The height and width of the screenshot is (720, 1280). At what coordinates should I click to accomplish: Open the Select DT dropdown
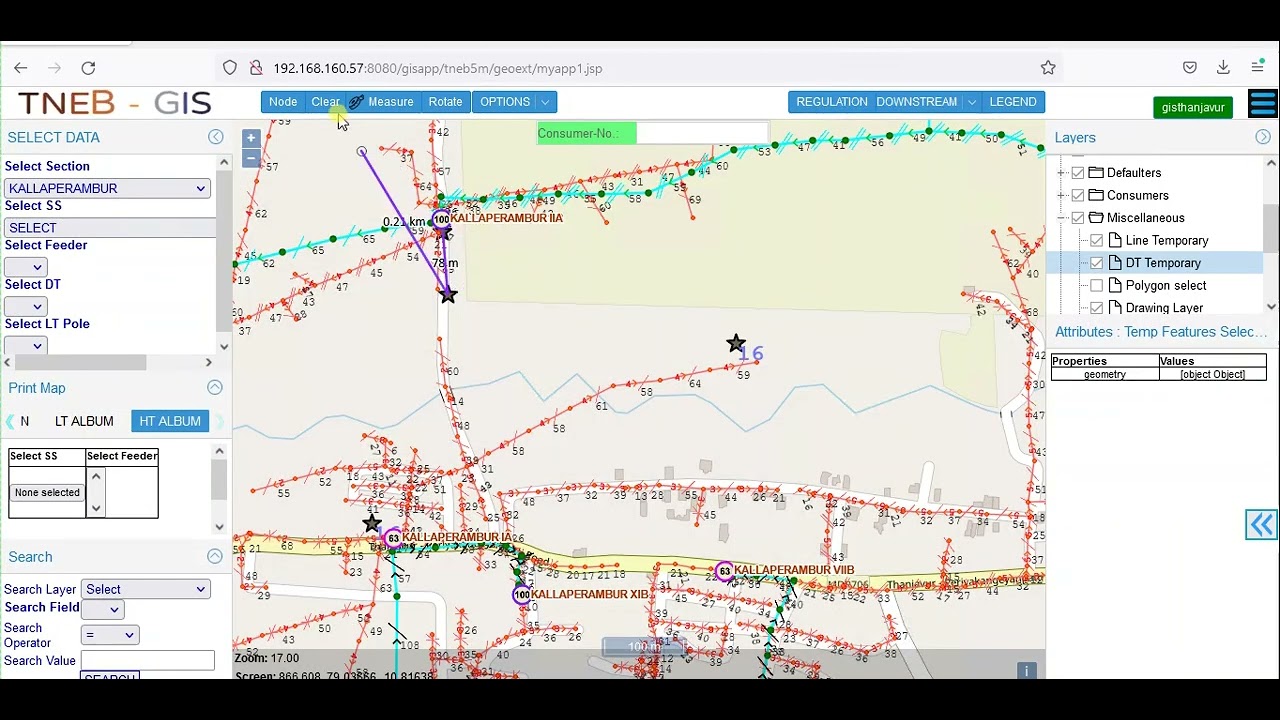(25, 306)
